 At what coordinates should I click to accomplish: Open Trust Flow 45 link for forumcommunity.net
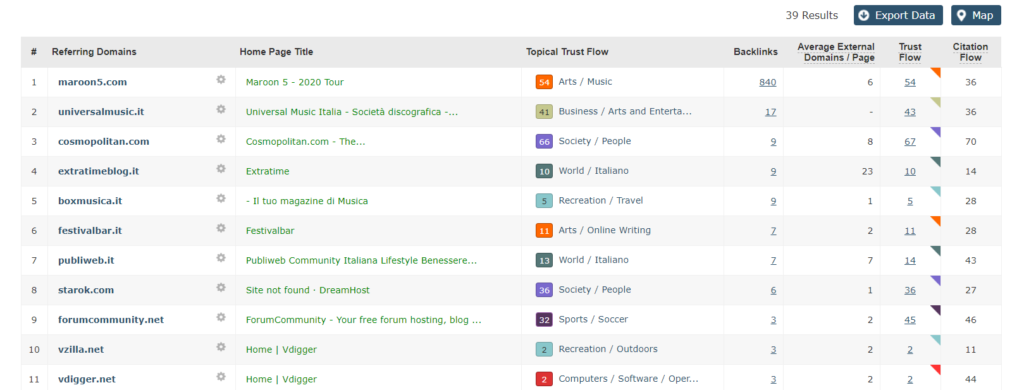(x=910, y=320)
